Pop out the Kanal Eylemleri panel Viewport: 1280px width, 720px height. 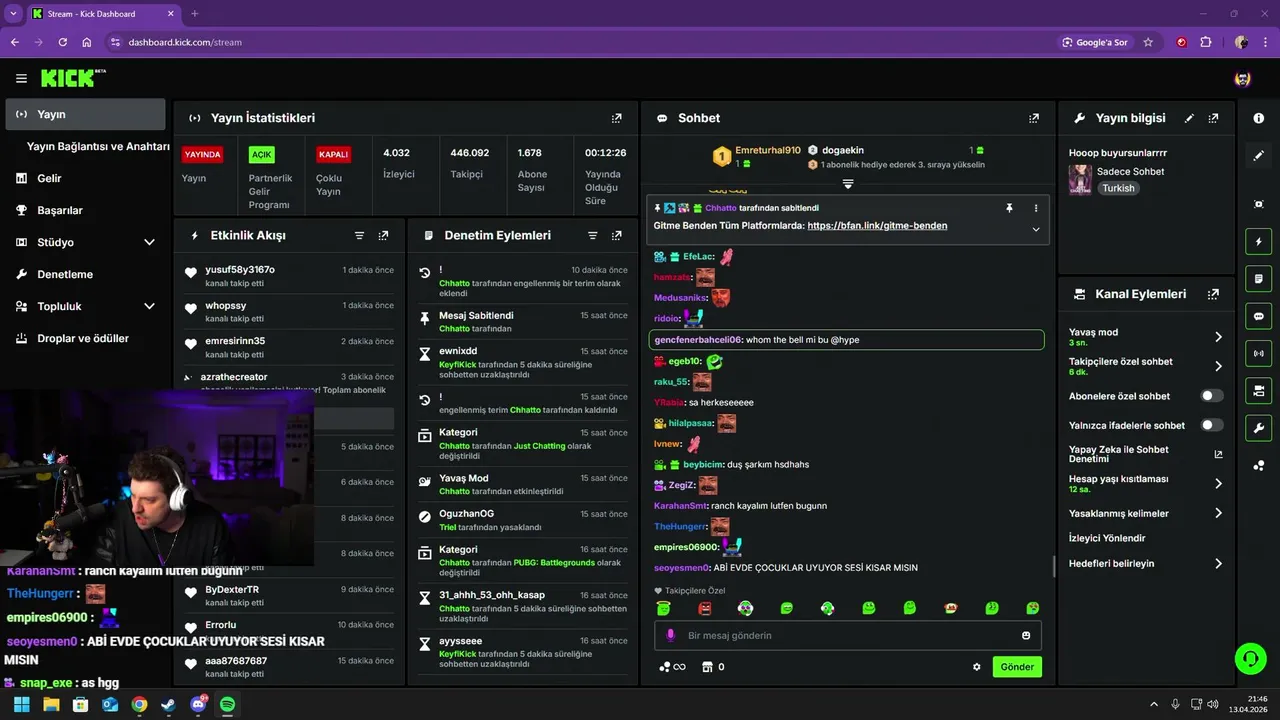pyautogui.click(x=1213, y=294)
